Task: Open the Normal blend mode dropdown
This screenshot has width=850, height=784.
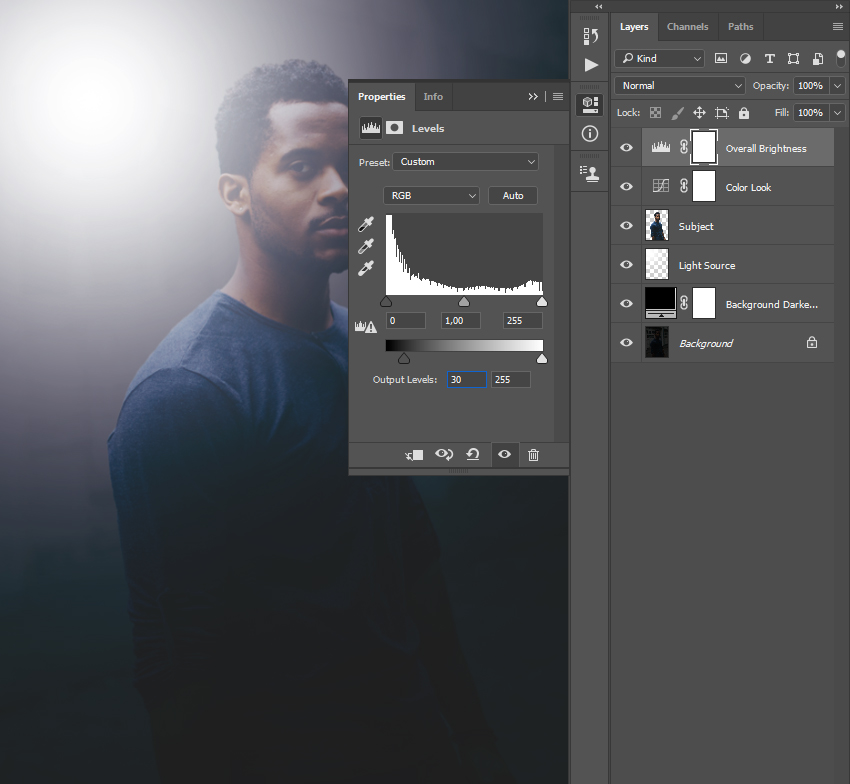Action: 681,86
